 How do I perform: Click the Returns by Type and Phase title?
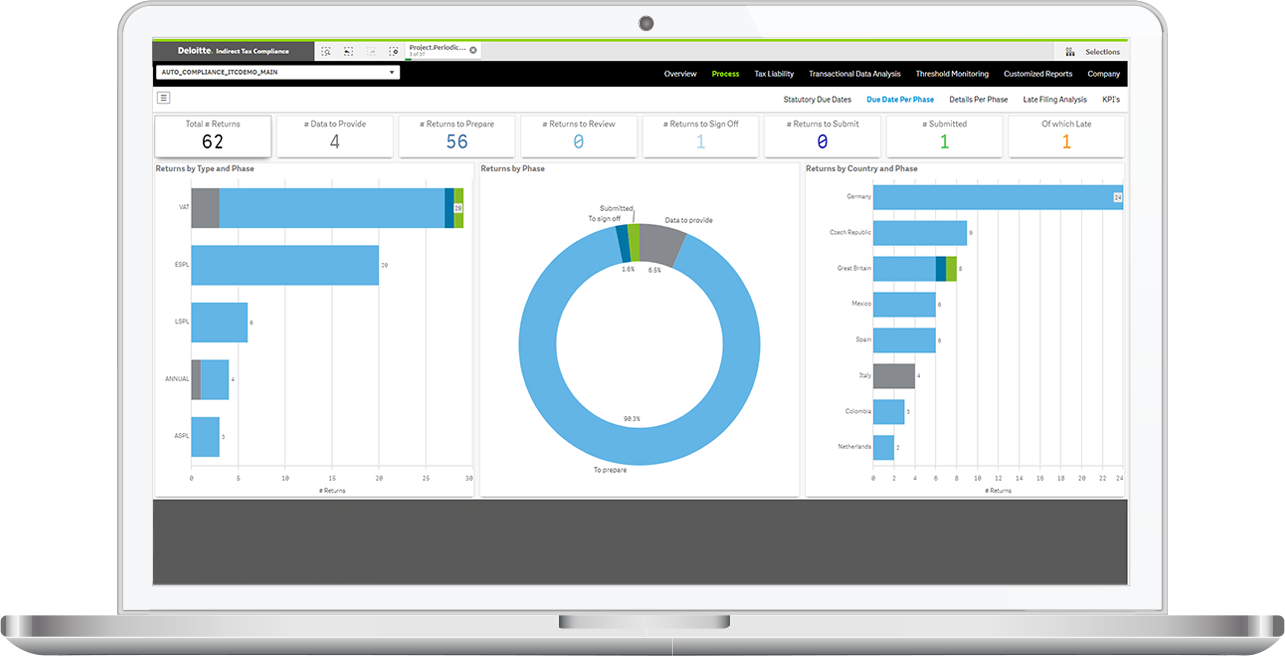pyautogui.click(x=205, y=169)
